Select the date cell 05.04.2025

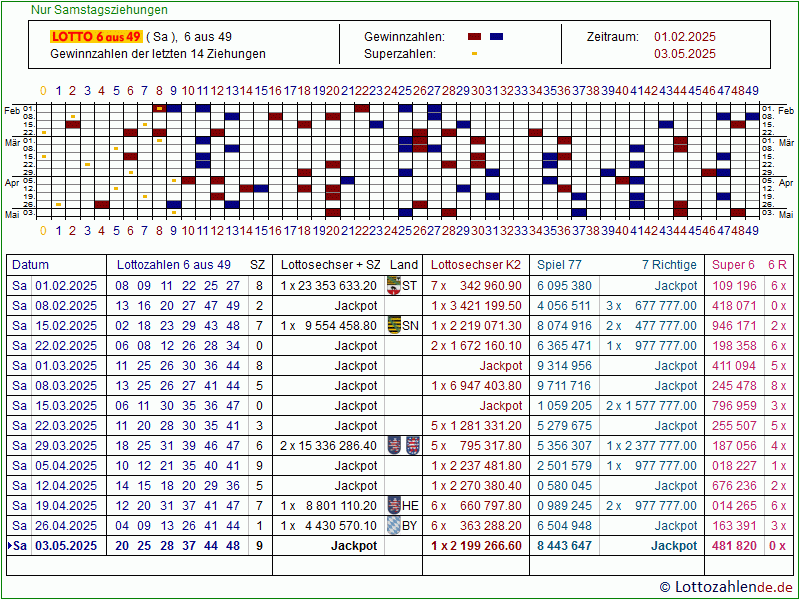(x=66, y=466)
